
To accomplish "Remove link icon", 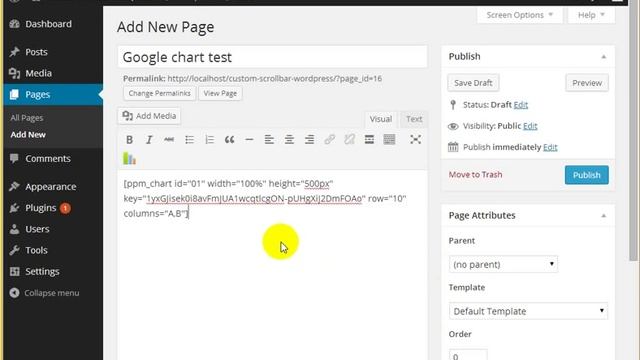I will click(349, 140).
